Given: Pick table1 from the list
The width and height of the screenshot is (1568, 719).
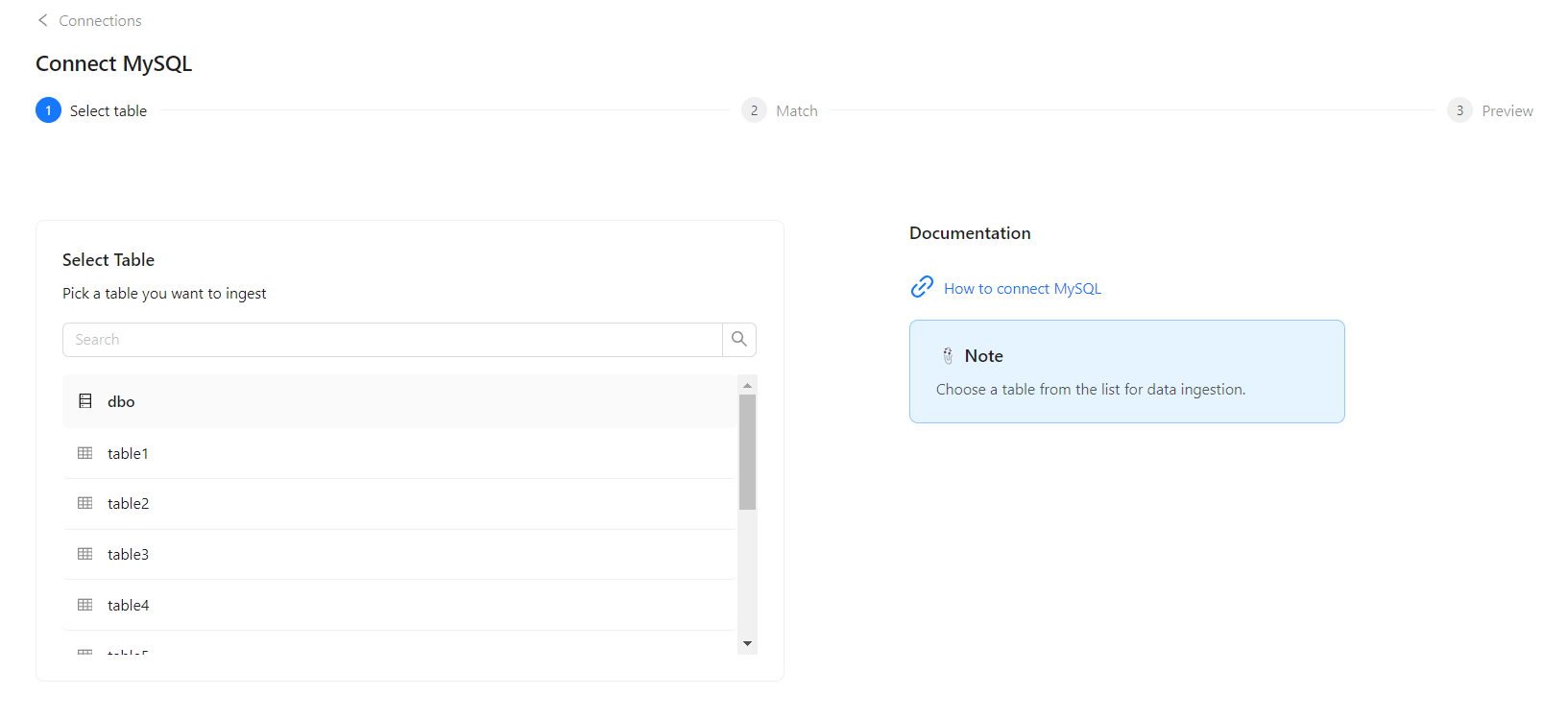Looking at the screenshot, I should click(399, 453).
